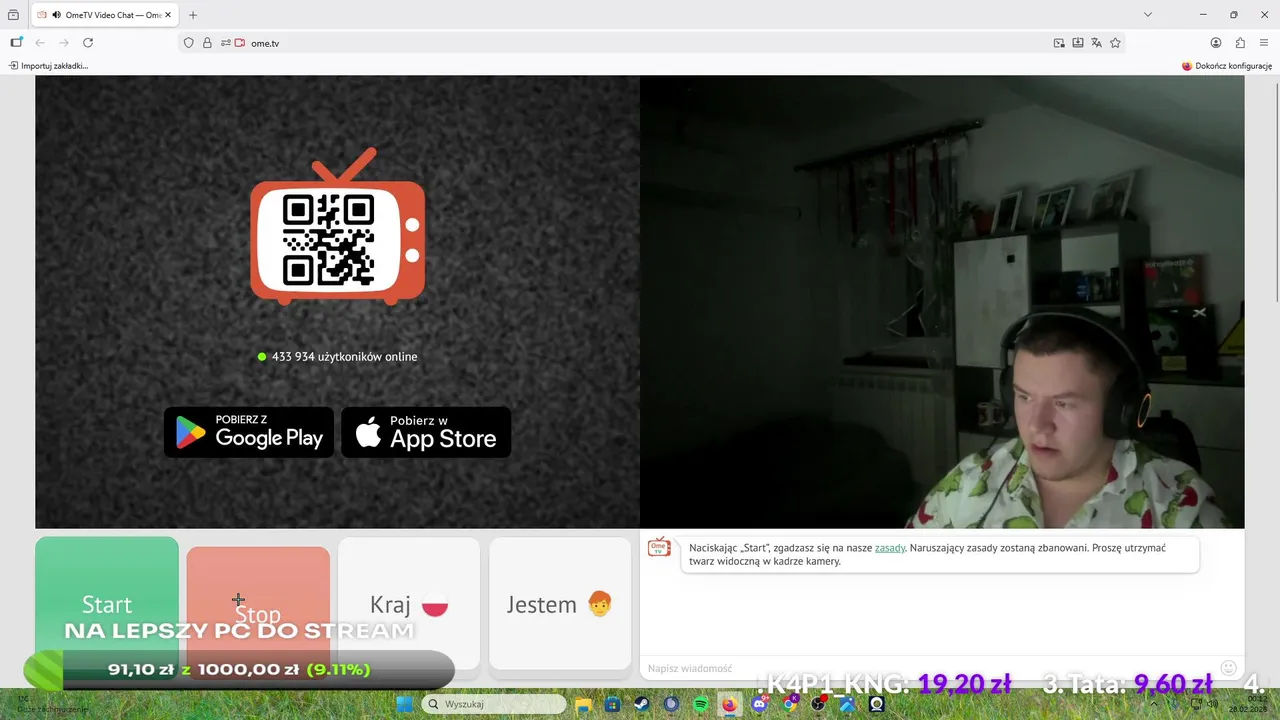The image size is (1280, 720).
Task: Click the Wyszukaj taskbar search box
Action: point(494,704)
